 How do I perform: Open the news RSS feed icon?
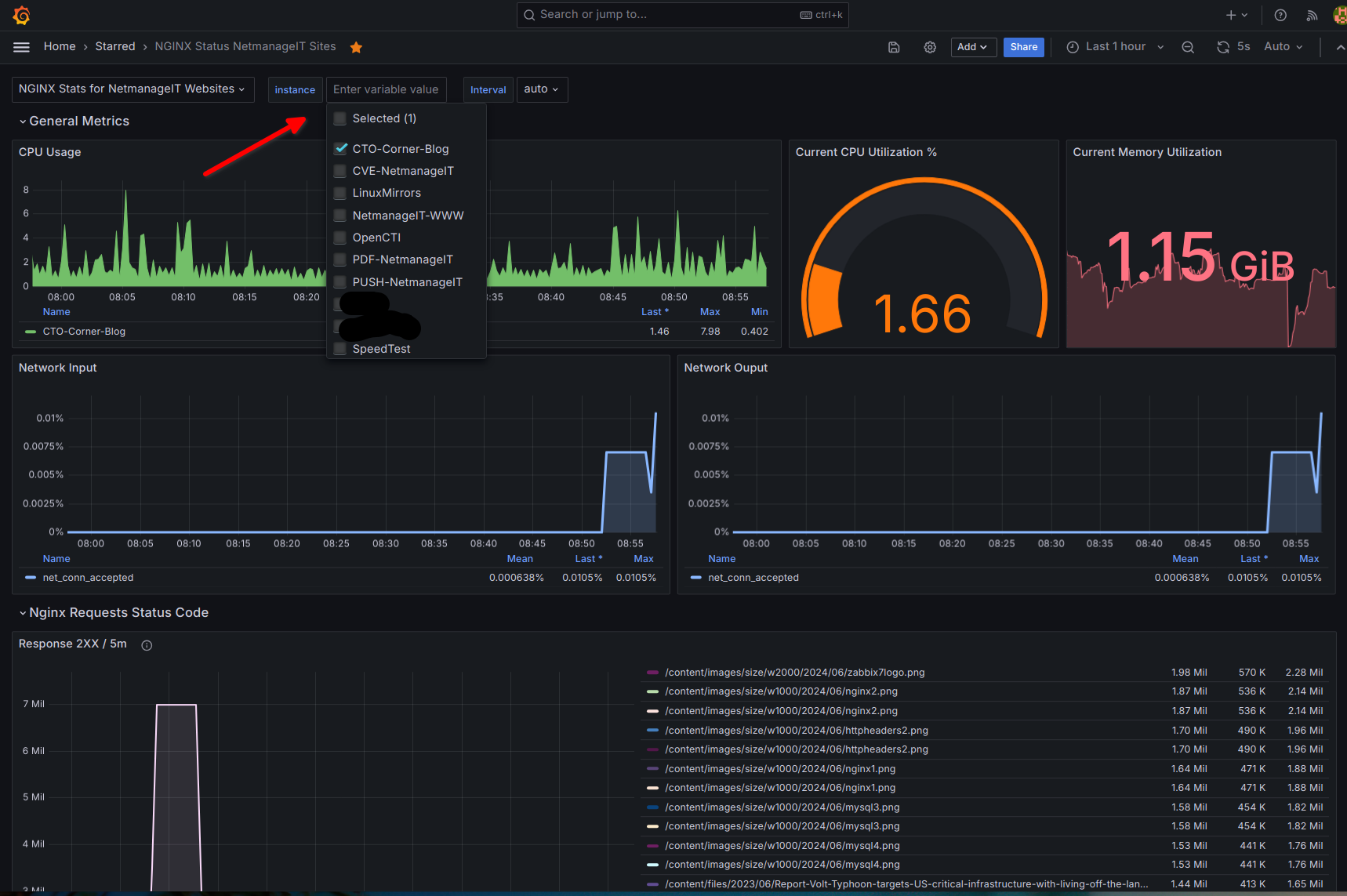1312,15
